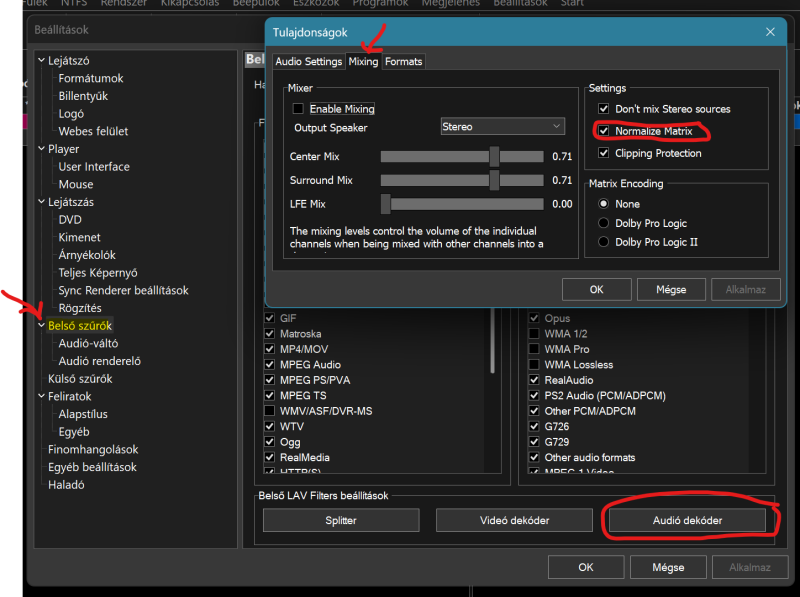Toggle Clipping Protection checkbox
The width and height of the screenshot is (800, 597).
(604, 153)
